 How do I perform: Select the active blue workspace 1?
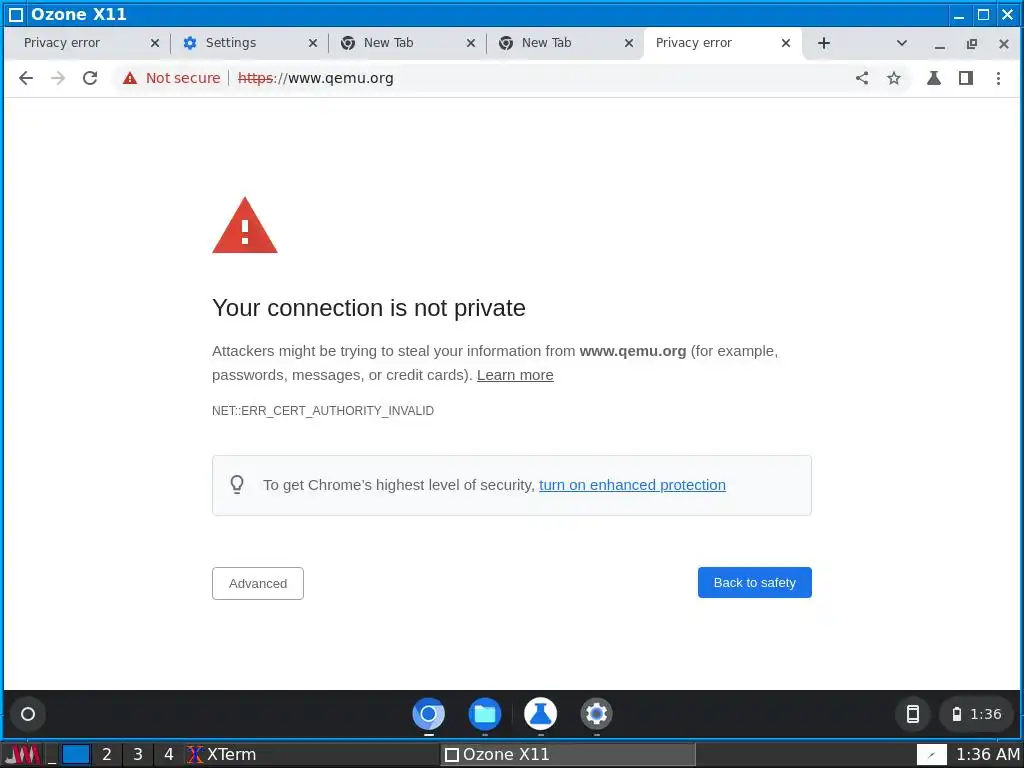(x=76, y=755)
